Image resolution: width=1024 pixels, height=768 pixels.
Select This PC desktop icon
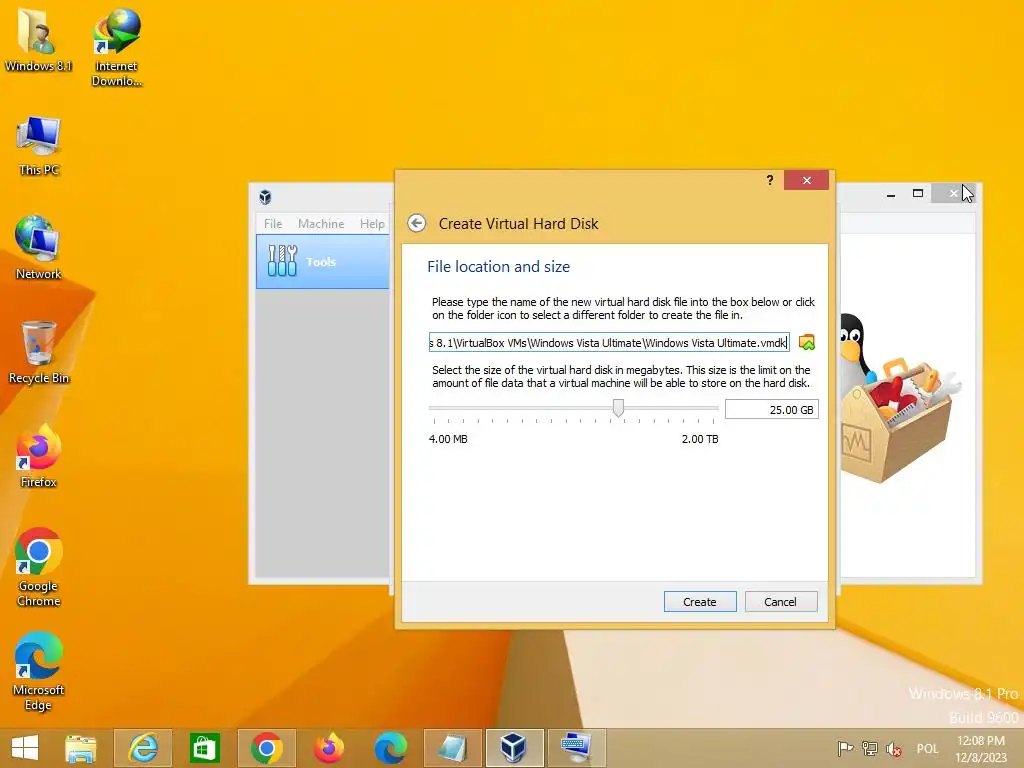[39, 146]
